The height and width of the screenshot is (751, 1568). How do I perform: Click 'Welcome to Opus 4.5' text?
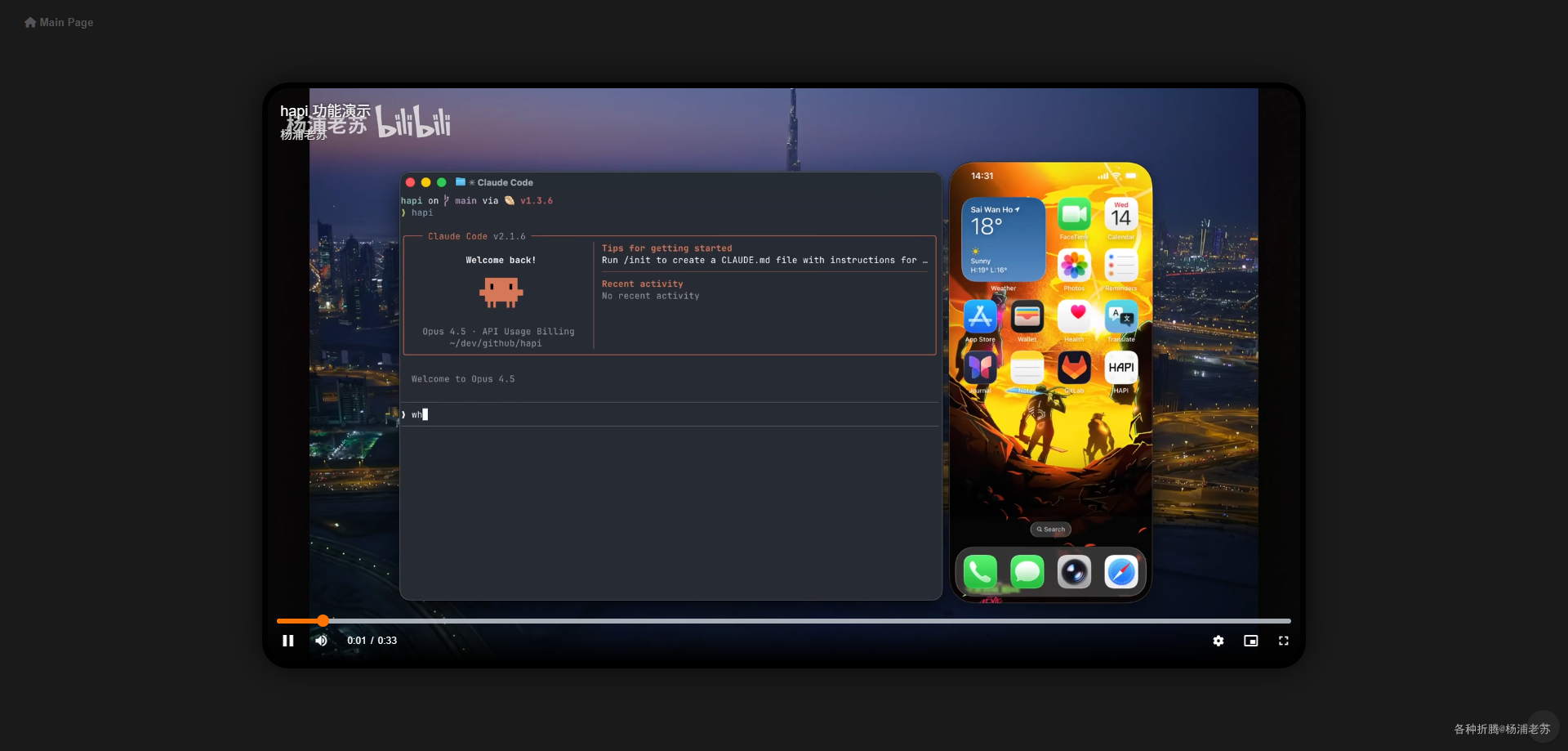pos(463,379)
